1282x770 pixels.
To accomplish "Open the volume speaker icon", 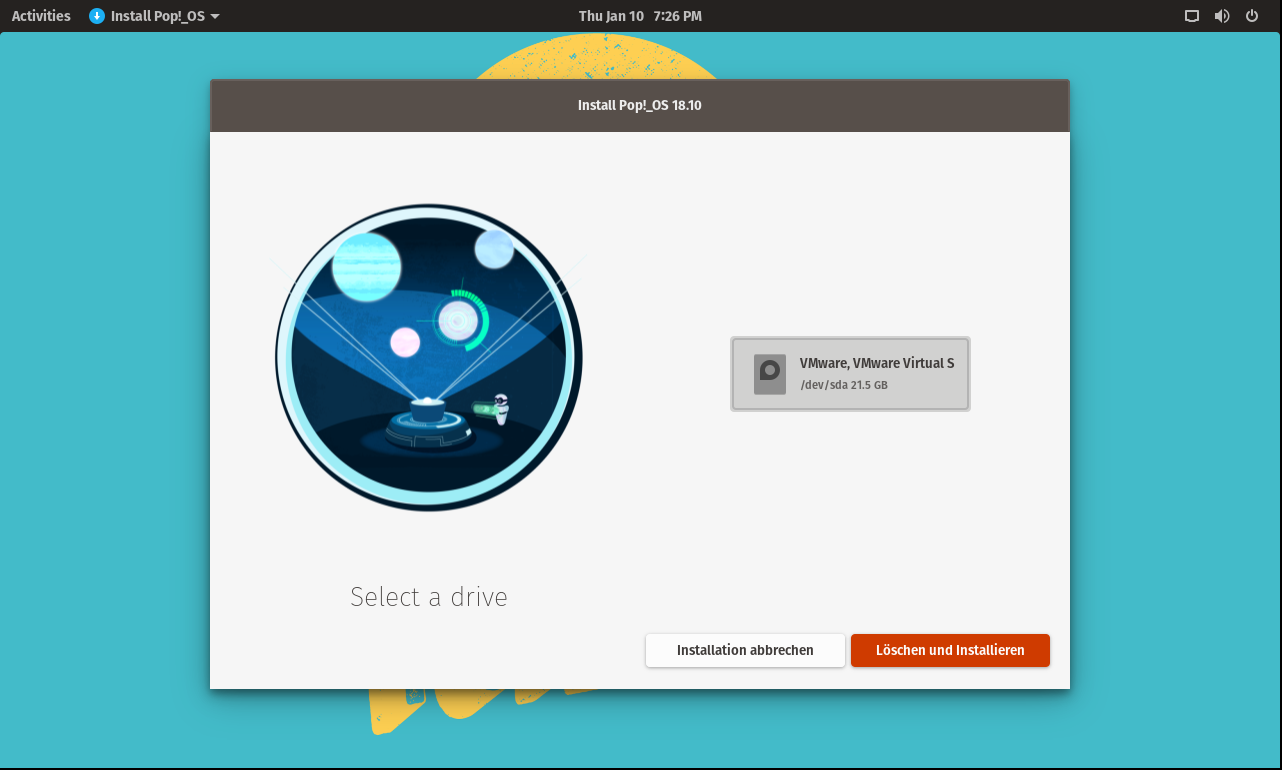I will [1221, 16].
